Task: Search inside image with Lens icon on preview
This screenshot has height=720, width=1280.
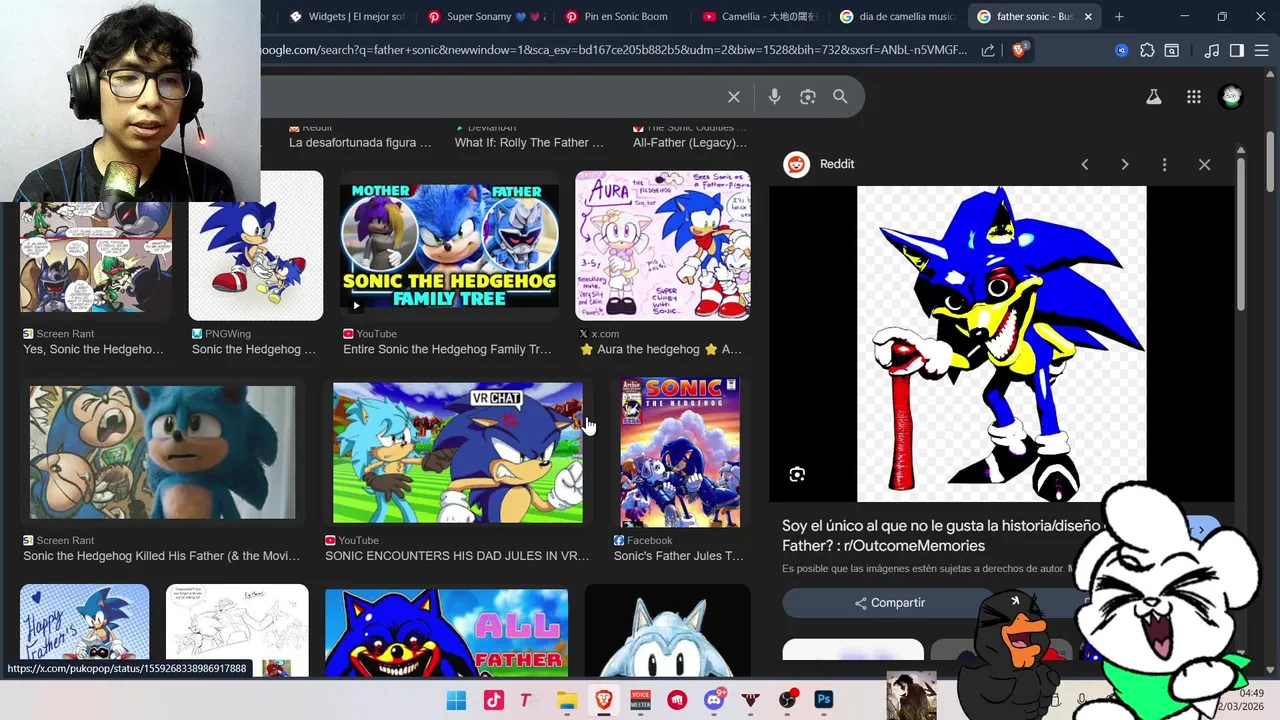Action: (x=797, y=474)
